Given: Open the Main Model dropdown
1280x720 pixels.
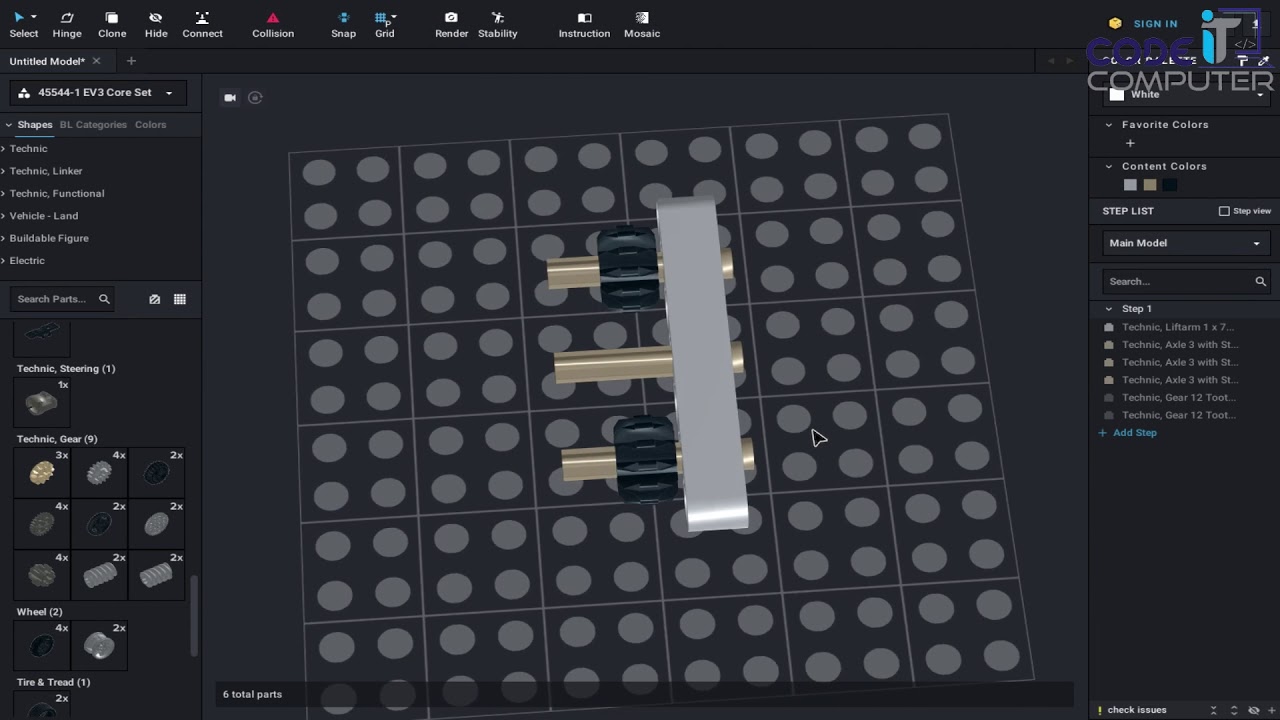Looking at the screenshot, I should (x=1187, y=243).
